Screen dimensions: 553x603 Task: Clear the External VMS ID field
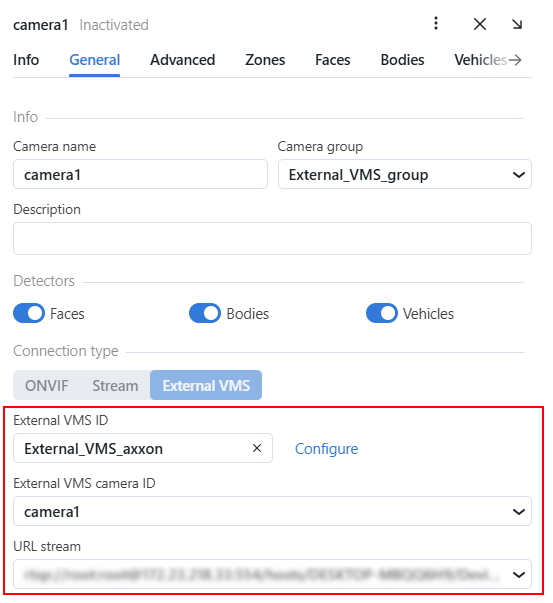257,448
